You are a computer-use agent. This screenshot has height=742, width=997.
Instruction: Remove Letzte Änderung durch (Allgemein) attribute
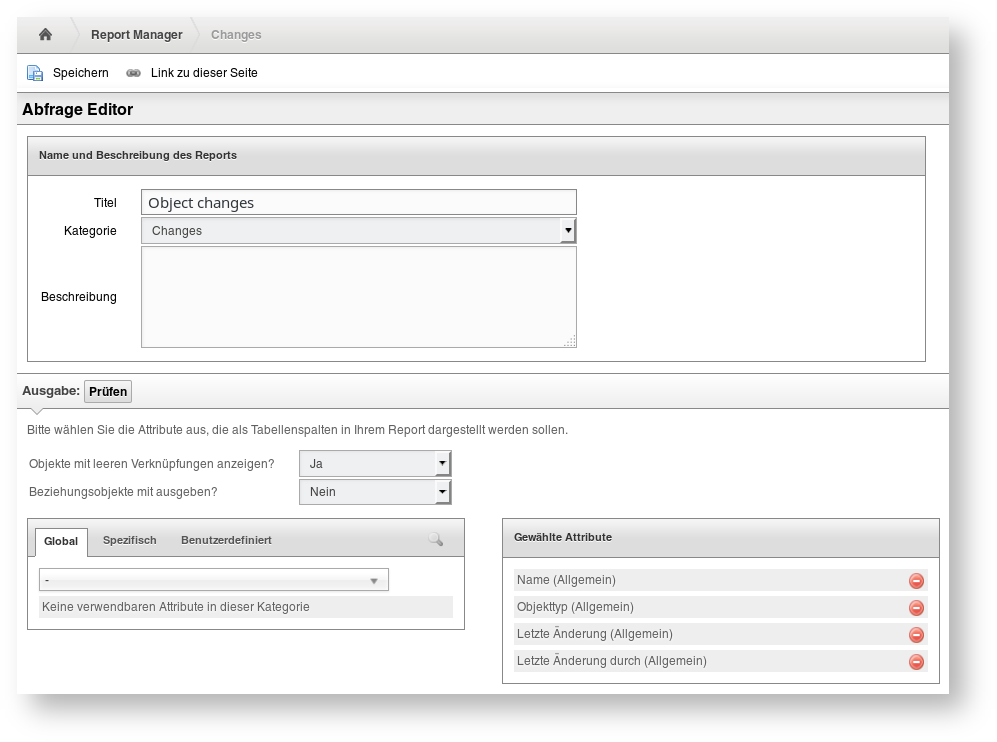pyautogui.click(x=916, y=662)
